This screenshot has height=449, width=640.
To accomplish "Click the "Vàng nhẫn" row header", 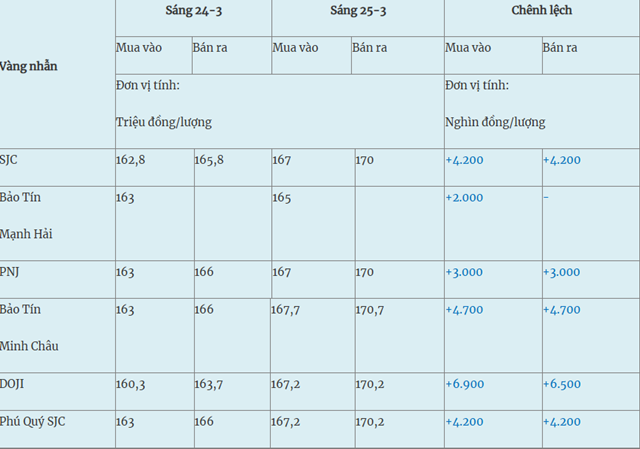I will click(x=30, y=66).
